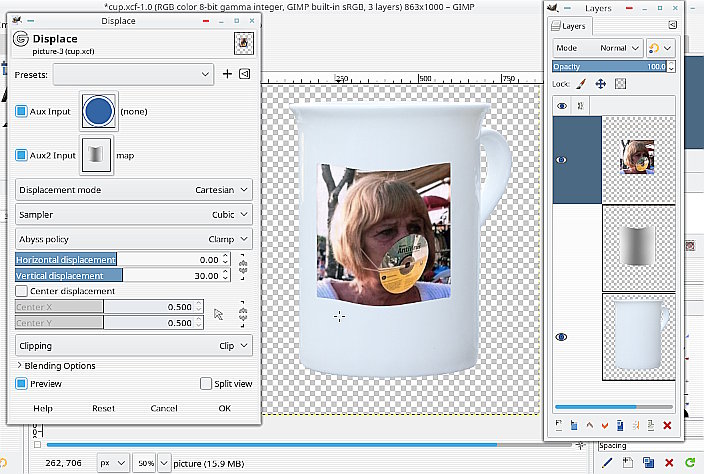Image resolution: width=704 pixels, height=474 pixels.
Task: Click the Vertical displacement slider
Action: (x=118, y=275)
